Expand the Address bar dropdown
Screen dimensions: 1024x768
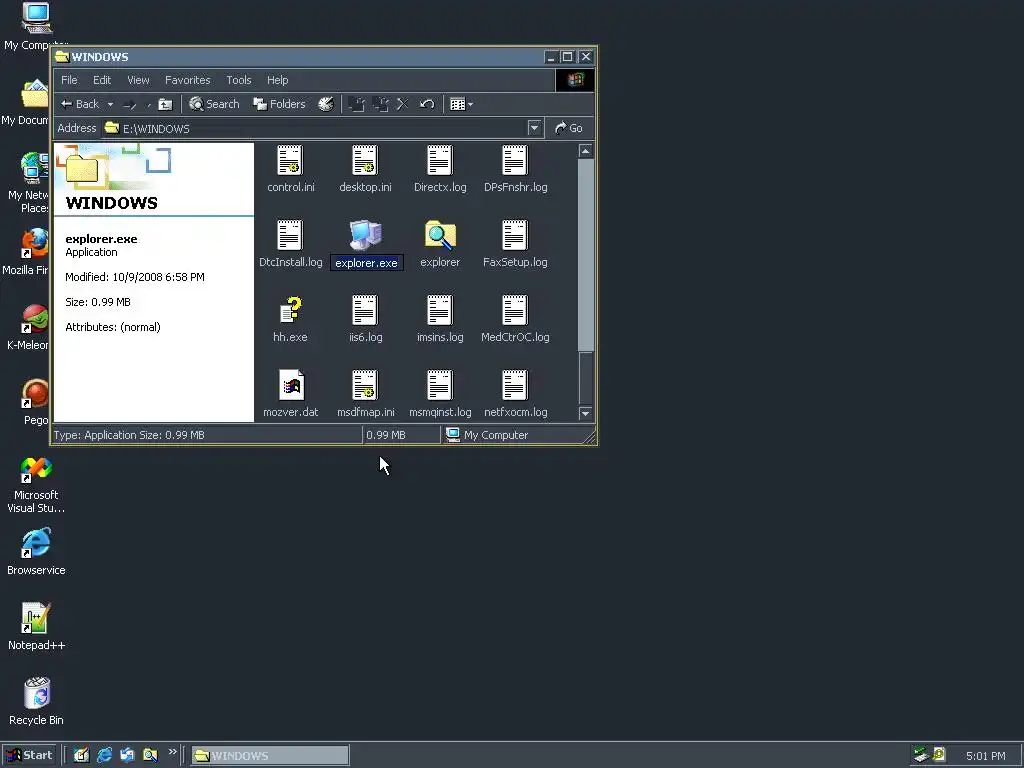[534, 128]
